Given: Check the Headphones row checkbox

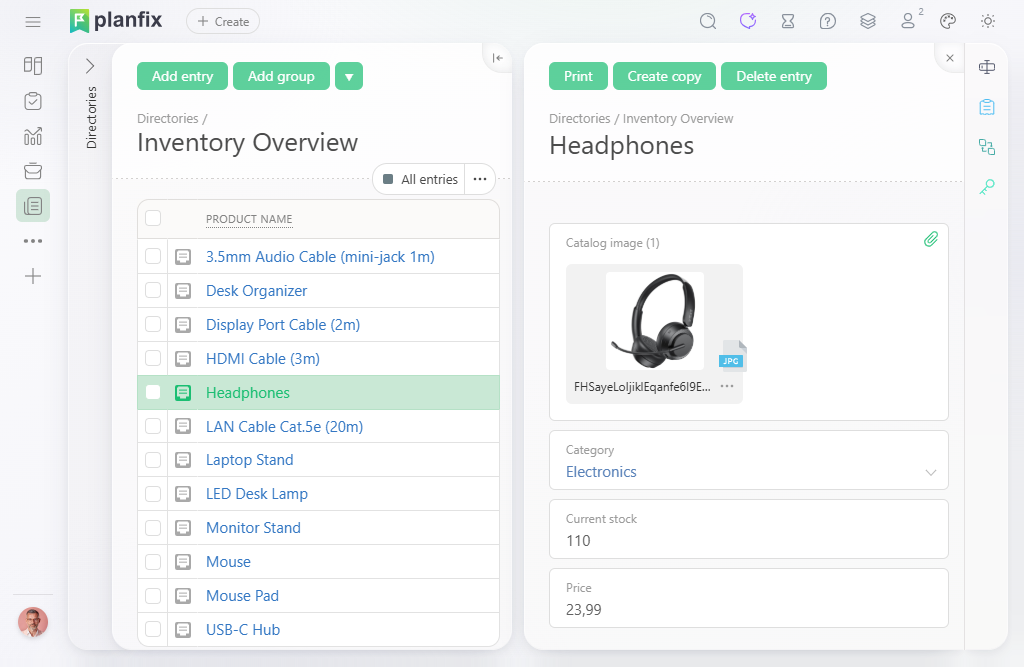Looking at the screenshot, I should click(x=153, y=392).
